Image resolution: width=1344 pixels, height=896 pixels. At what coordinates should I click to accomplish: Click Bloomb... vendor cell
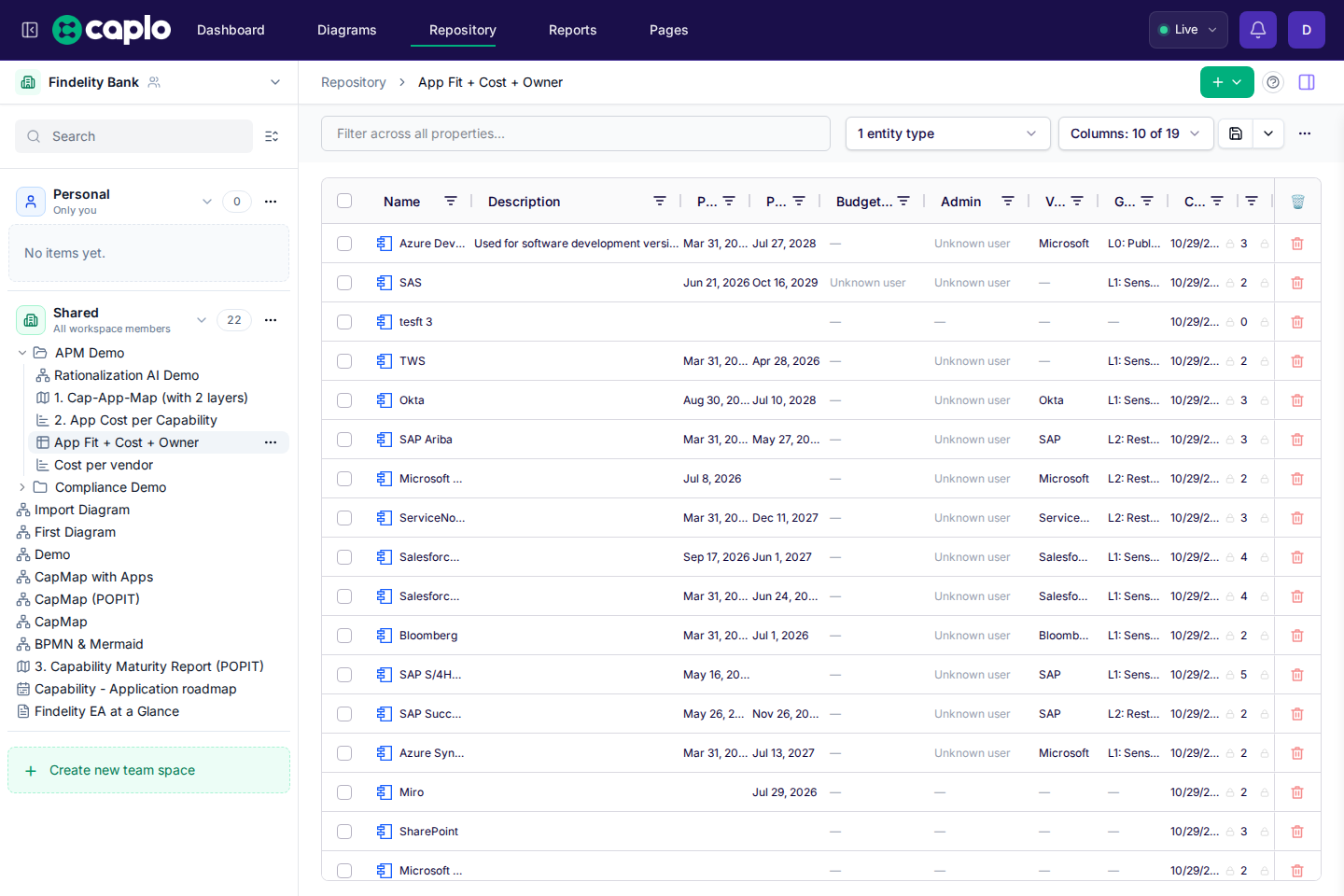[1064, 636]
